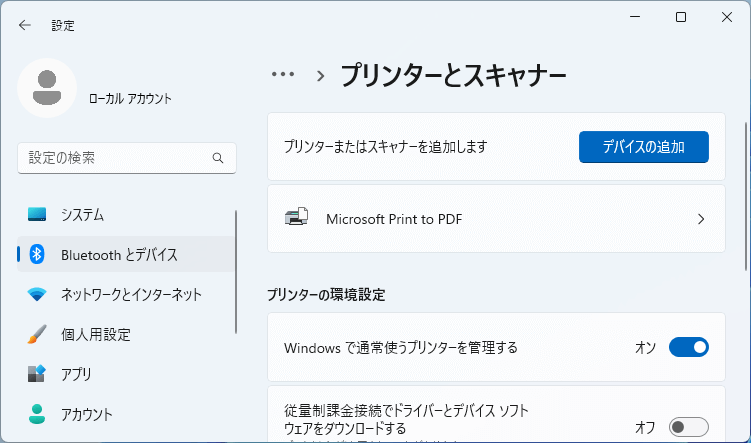Click the アカウント person icon

[37, 414]
